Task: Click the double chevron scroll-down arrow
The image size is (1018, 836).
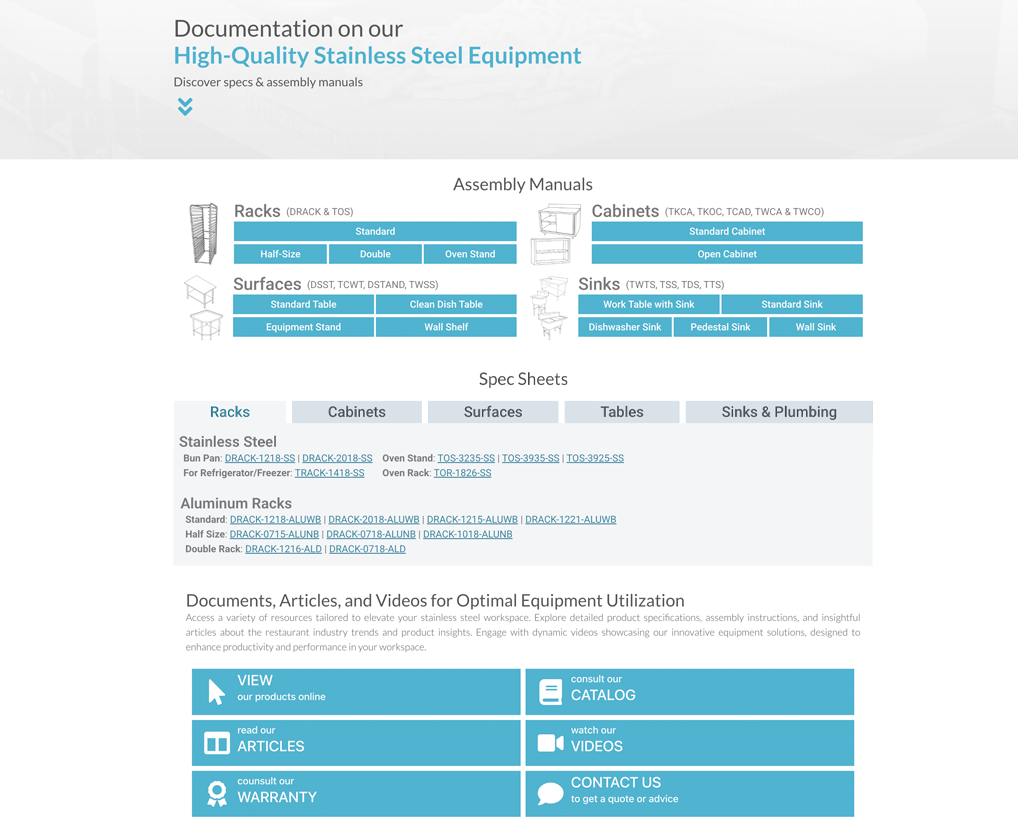Action: 185,106
